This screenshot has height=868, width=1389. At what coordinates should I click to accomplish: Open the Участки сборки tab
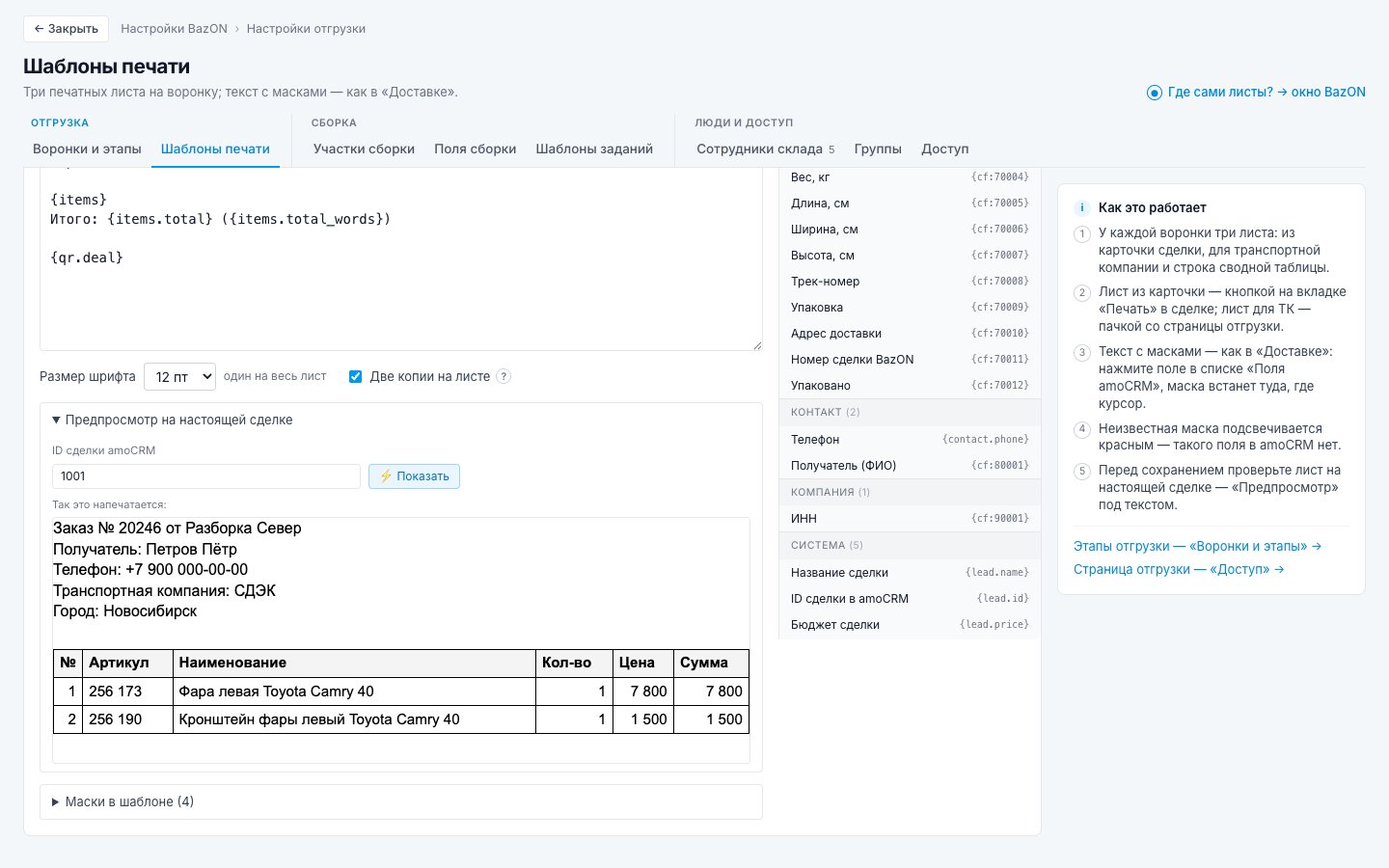pyautogui.click(x=364, y=149)
